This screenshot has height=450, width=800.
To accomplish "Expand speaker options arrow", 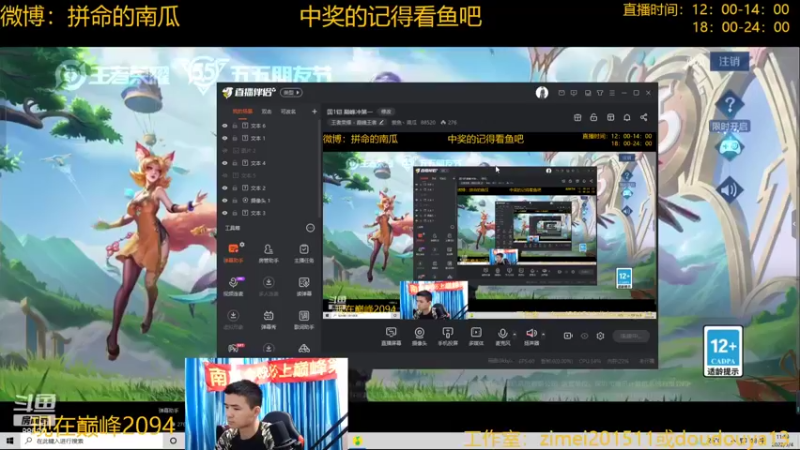I will click(x=543, y=335).
